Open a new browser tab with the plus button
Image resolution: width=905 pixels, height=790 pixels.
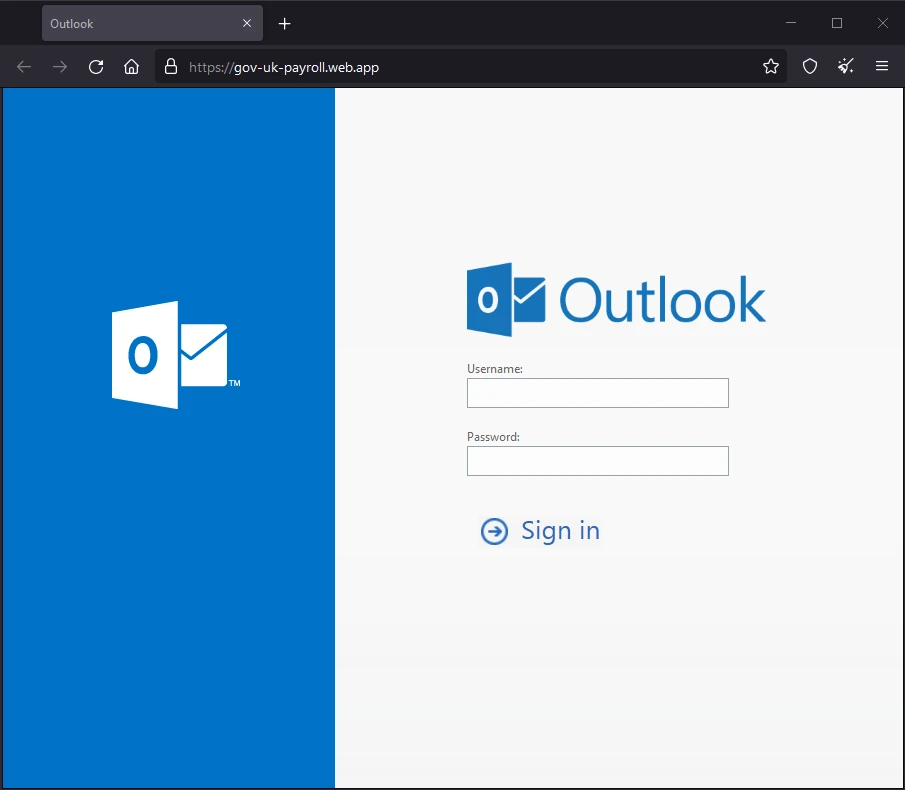284,23
